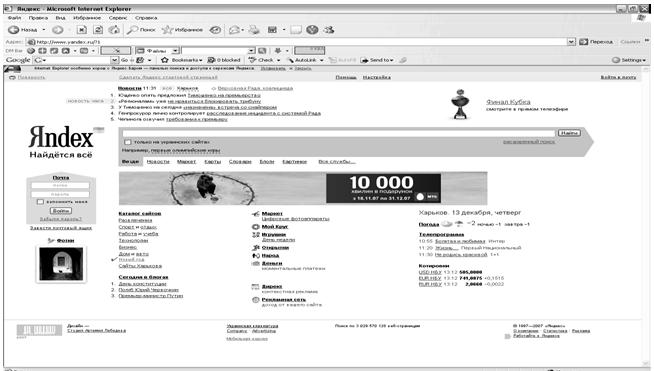Click the Forward navigation arrow

pyautogui.click(x=58, y=30)
